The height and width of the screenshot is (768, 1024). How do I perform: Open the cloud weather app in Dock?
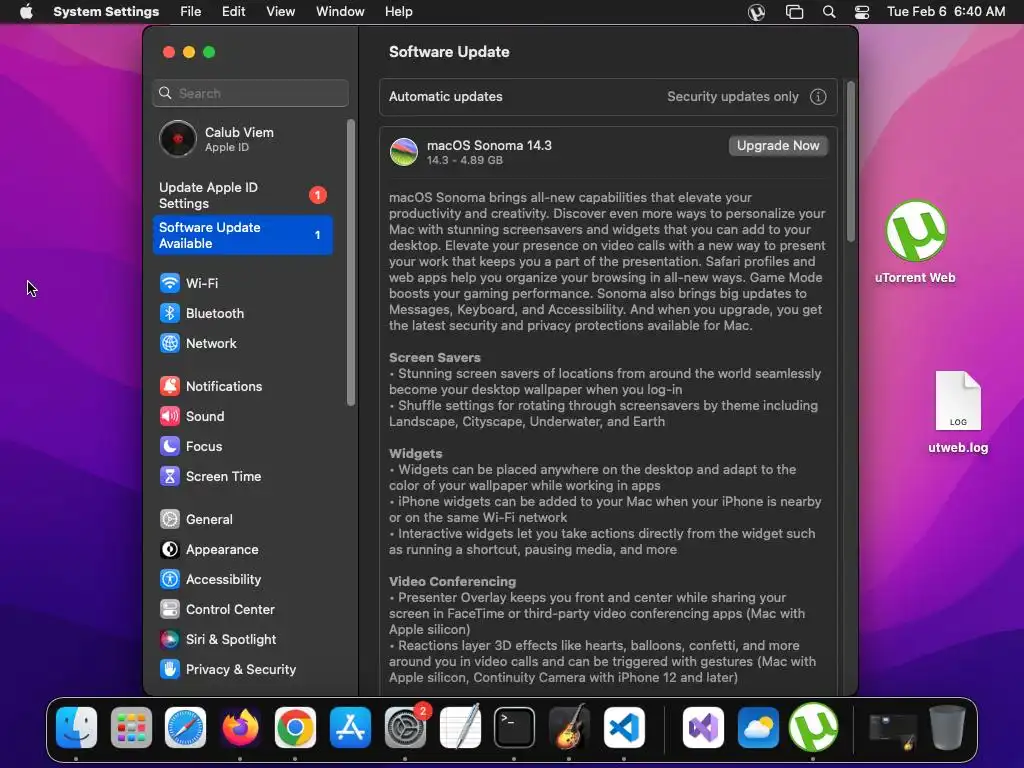click(758, 728)
